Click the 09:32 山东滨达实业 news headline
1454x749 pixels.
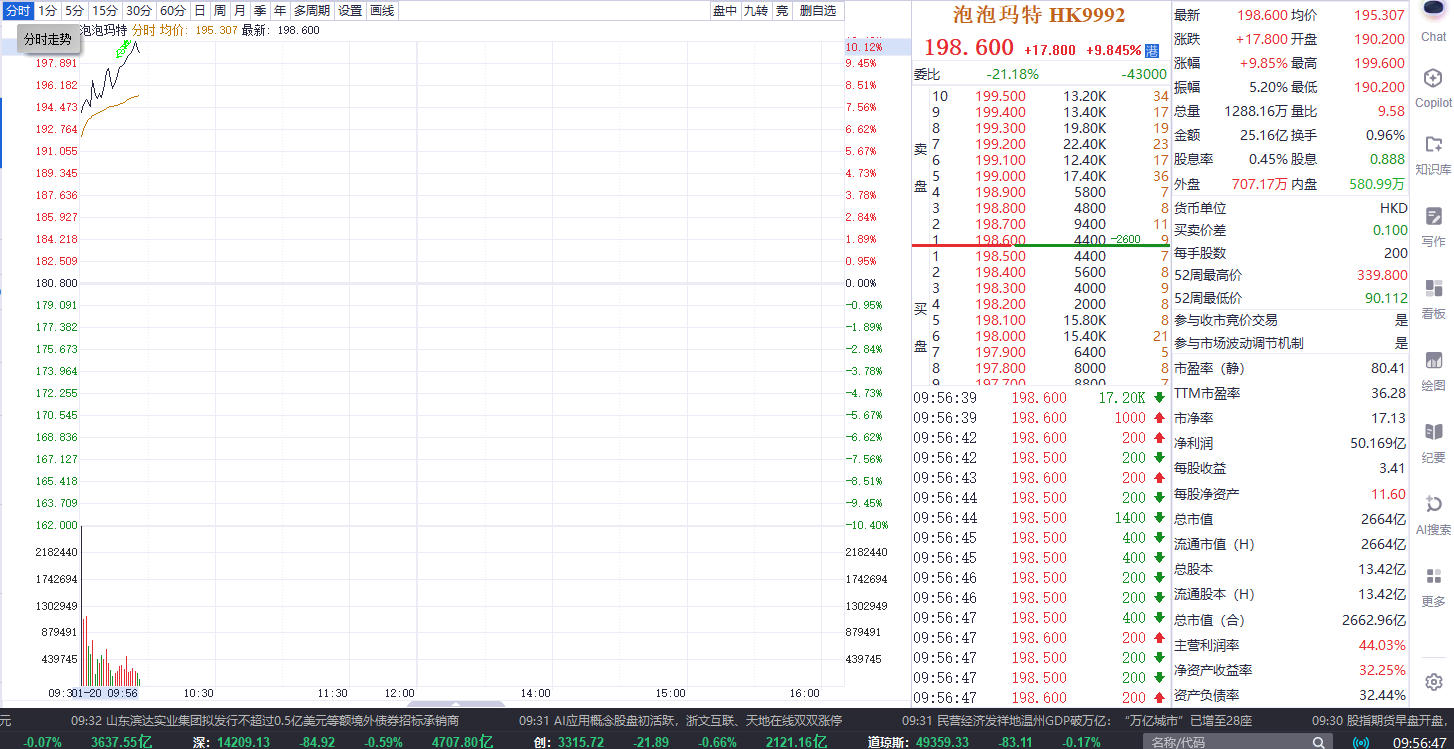264,720
